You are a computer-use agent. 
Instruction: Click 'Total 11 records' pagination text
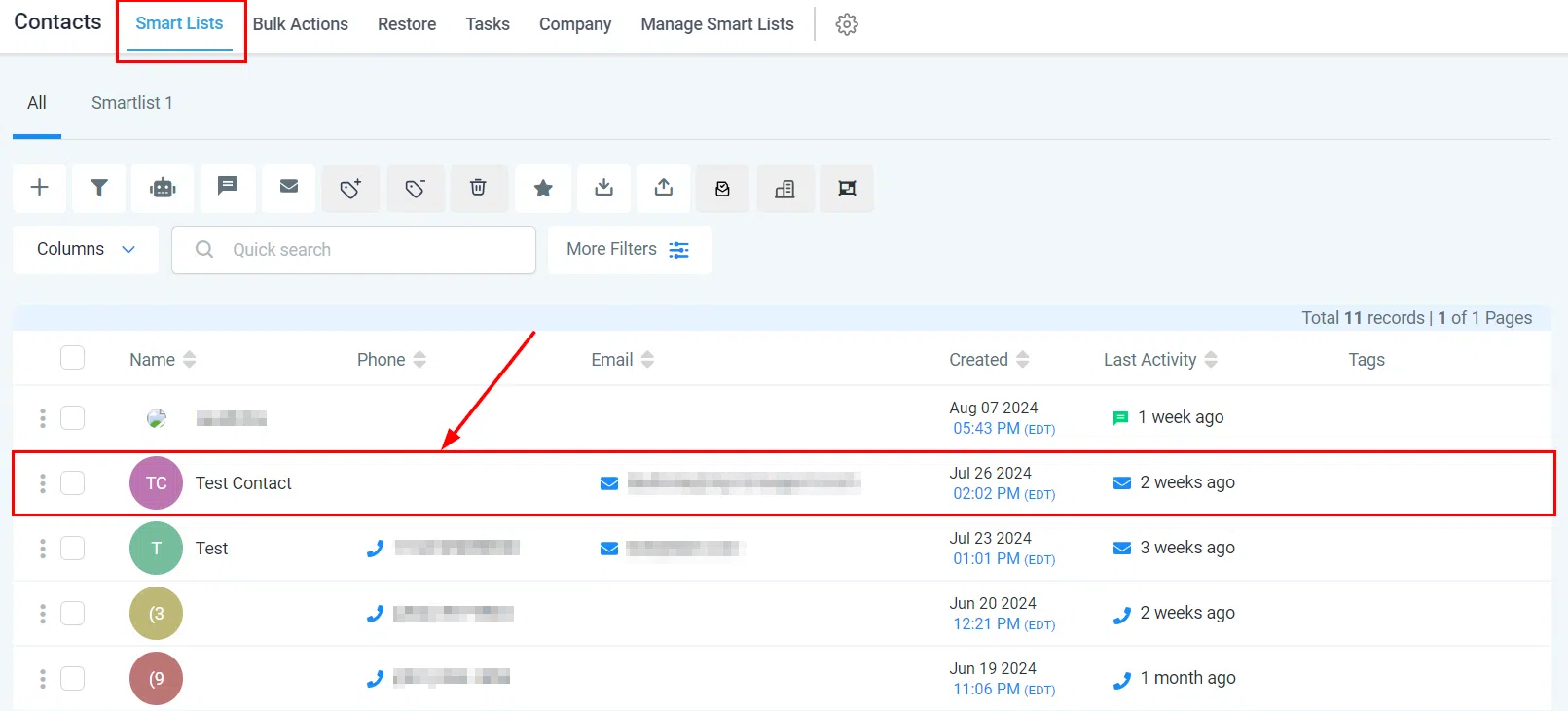tap(1363, 318)
